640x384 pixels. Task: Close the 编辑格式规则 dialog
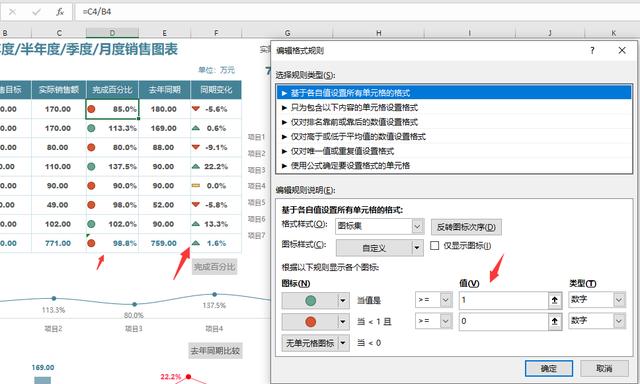pyautogui.click(x=622, y=50)
